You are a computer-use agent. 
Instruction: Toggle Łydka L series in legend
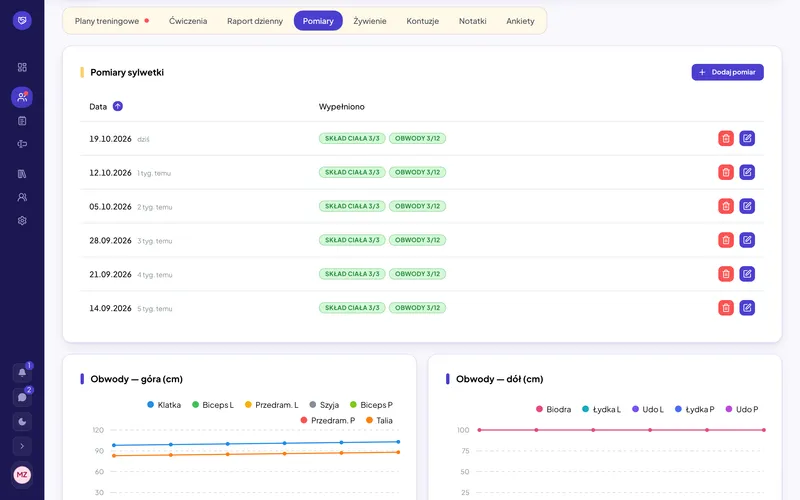601,409
